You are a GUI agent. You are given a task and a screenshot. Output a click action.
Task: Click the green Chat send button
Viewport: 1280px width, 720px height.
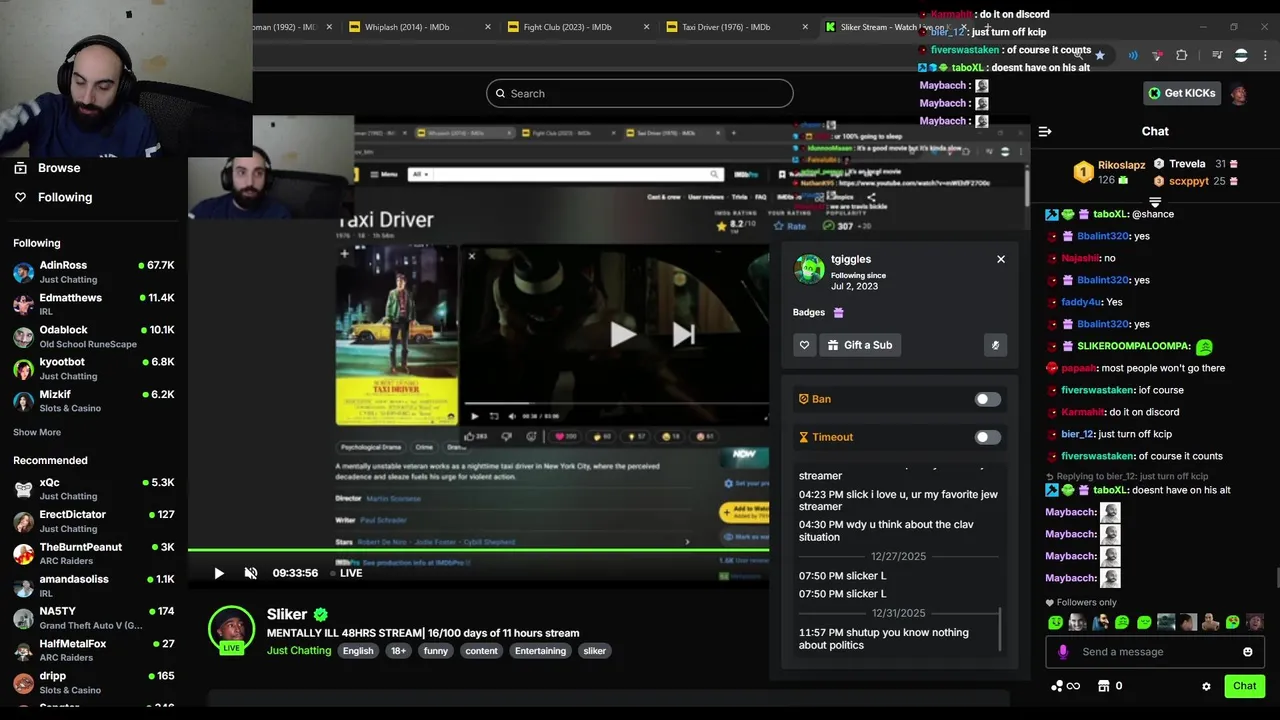[1245, 686]
